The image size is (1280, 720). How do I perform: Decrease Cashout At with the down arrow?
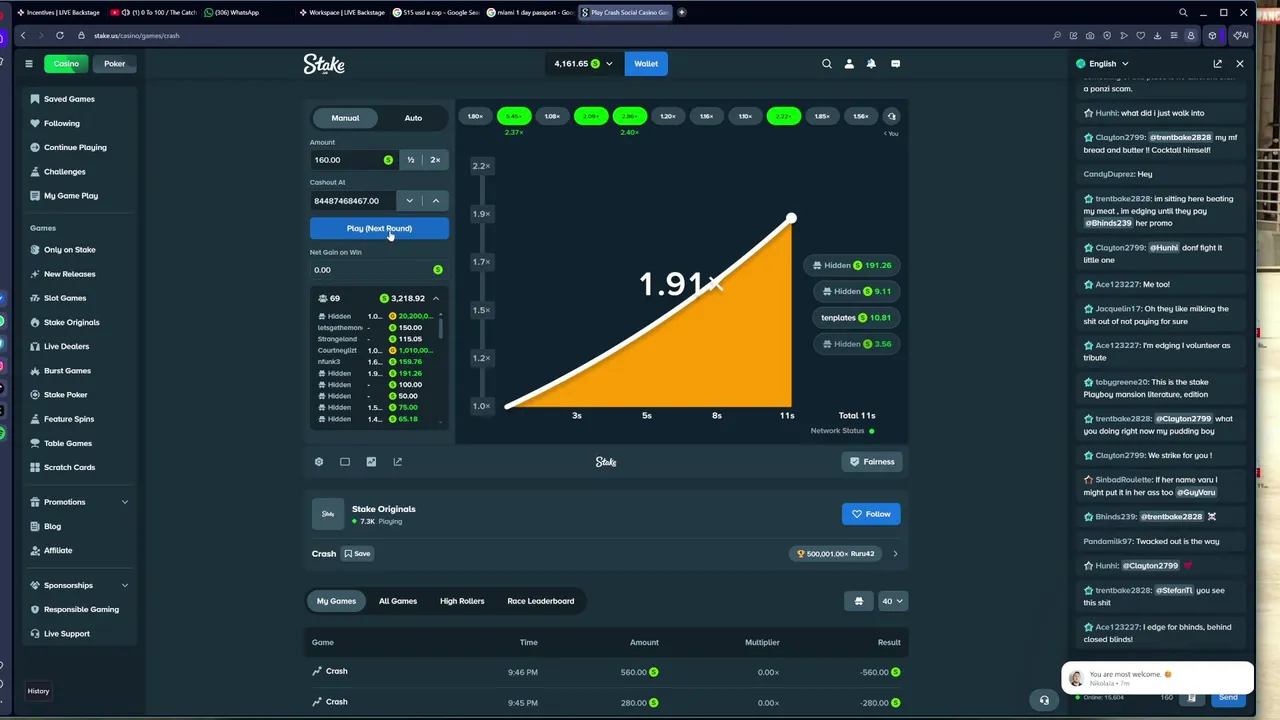click(x=409, y=201)
